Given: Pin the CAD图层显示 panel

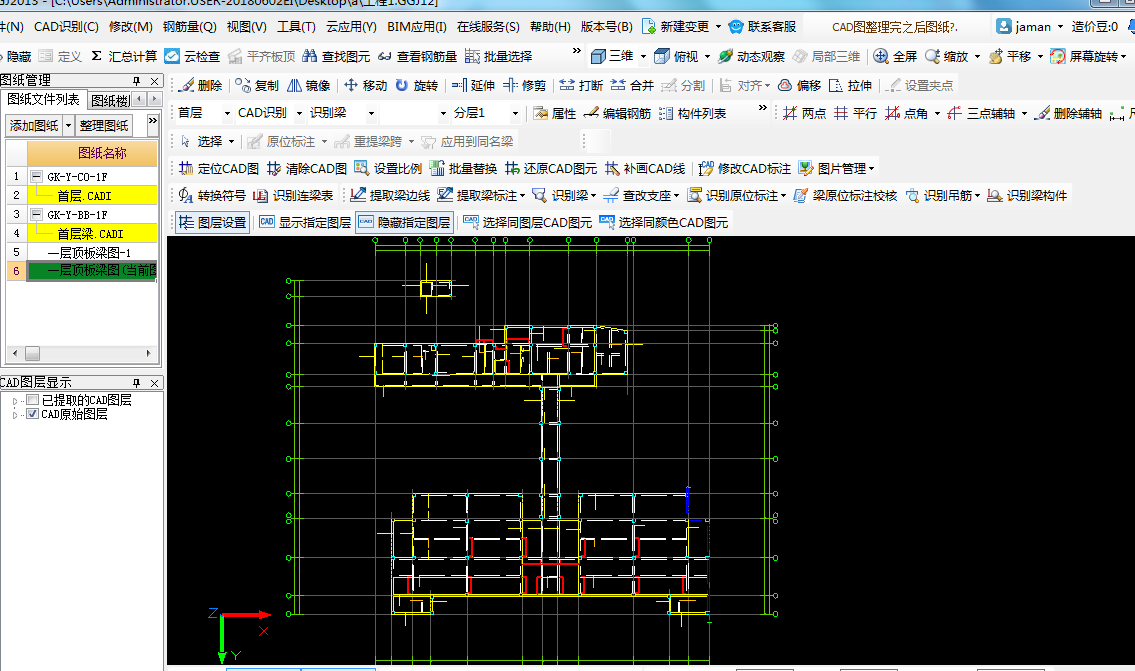Looking at the screenshot, I should coord(137,383).
